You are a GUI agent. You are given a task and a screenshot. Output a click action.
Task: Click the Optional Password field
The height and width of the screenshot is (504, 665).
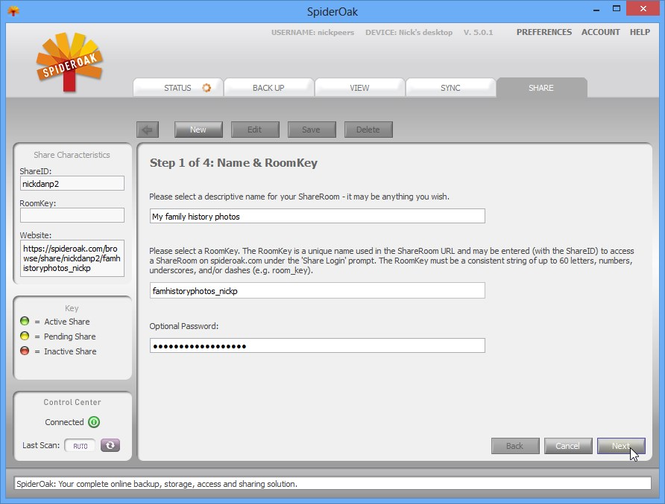tap(317, 346)
